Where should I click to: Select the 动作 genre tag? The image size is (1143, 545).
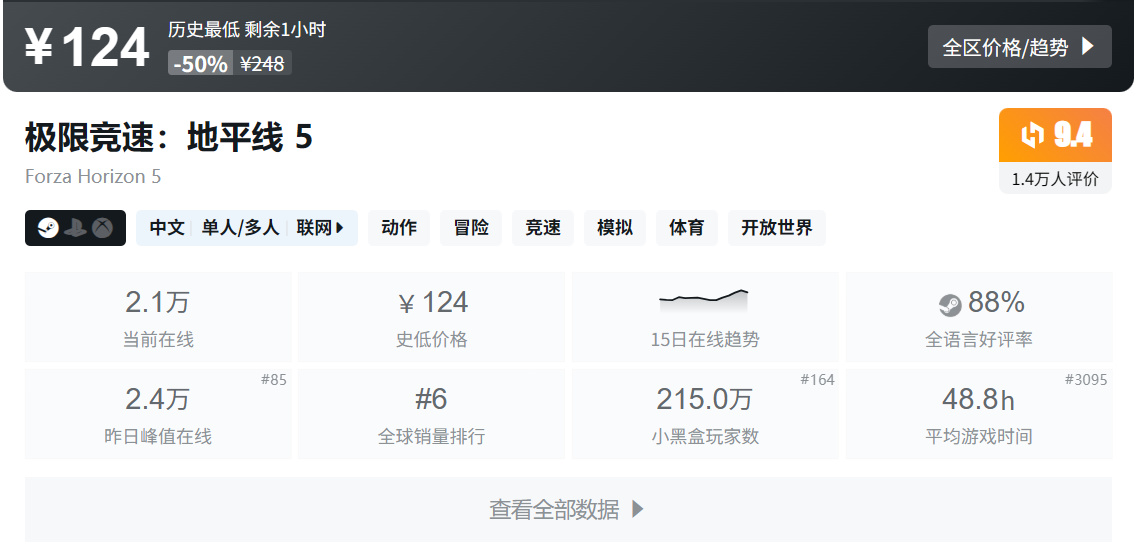click(399, 228)
